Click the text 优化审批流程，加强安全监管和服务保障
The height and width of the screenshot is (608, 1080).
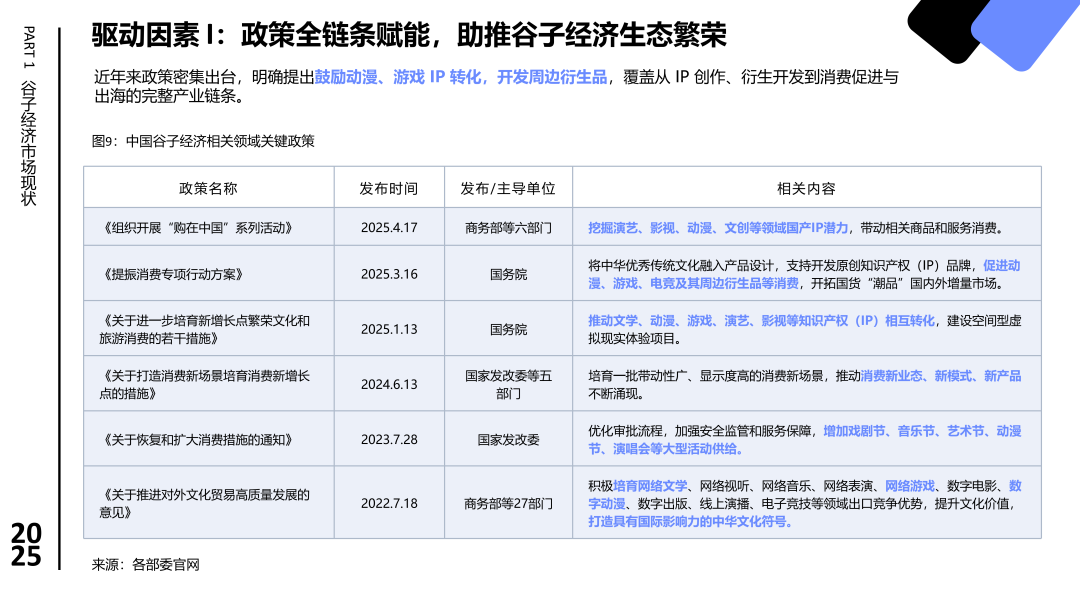point(699,430)
